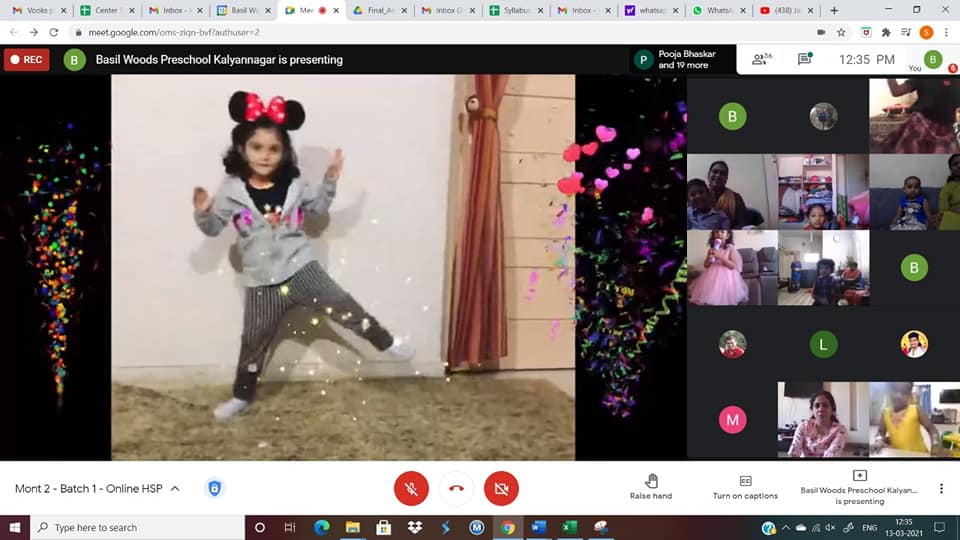
Task: Turn on captions
Action: (745, 487)
